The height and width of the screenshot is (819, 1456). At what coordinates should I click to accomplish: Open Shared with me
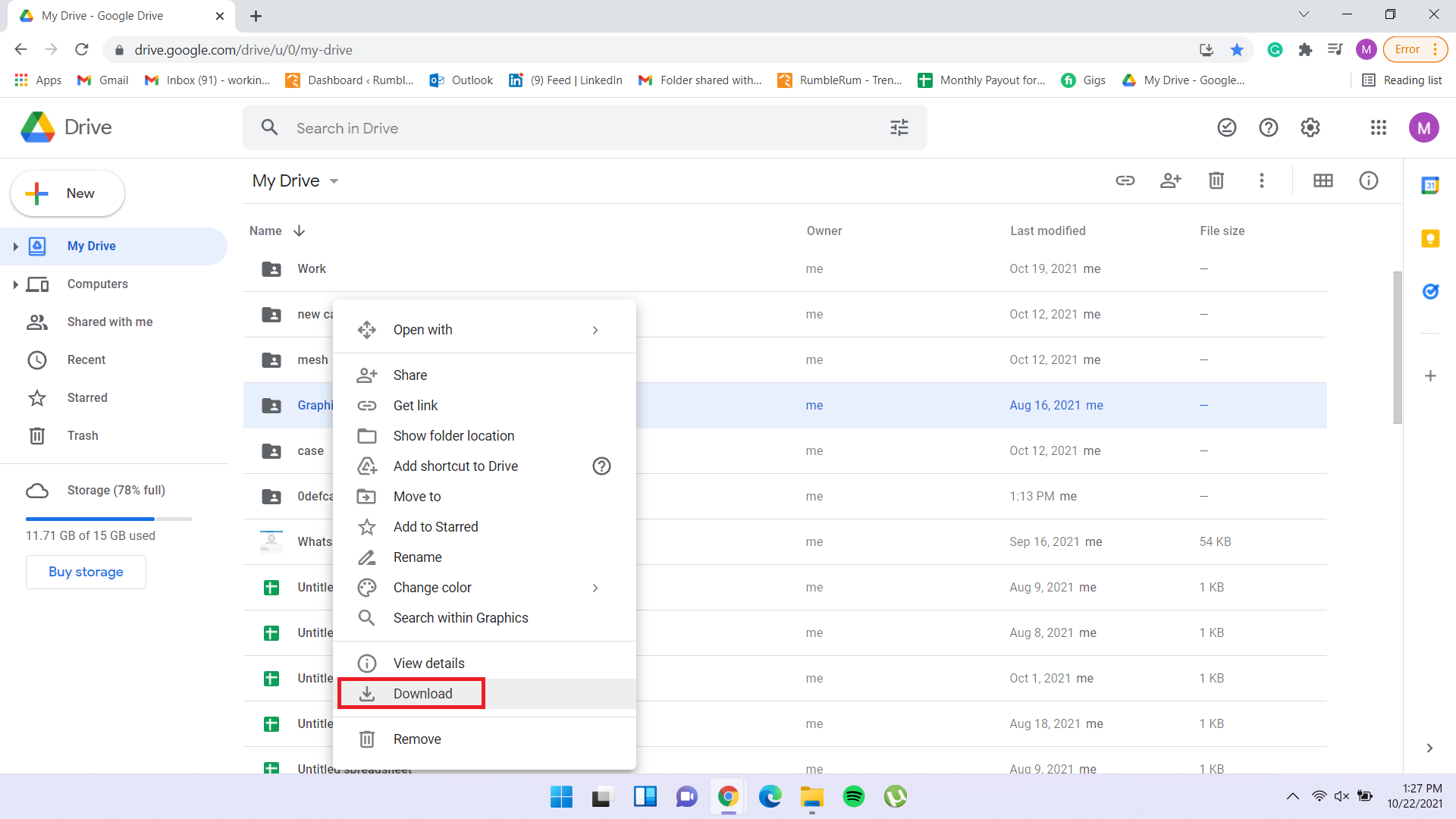(114, 322)
